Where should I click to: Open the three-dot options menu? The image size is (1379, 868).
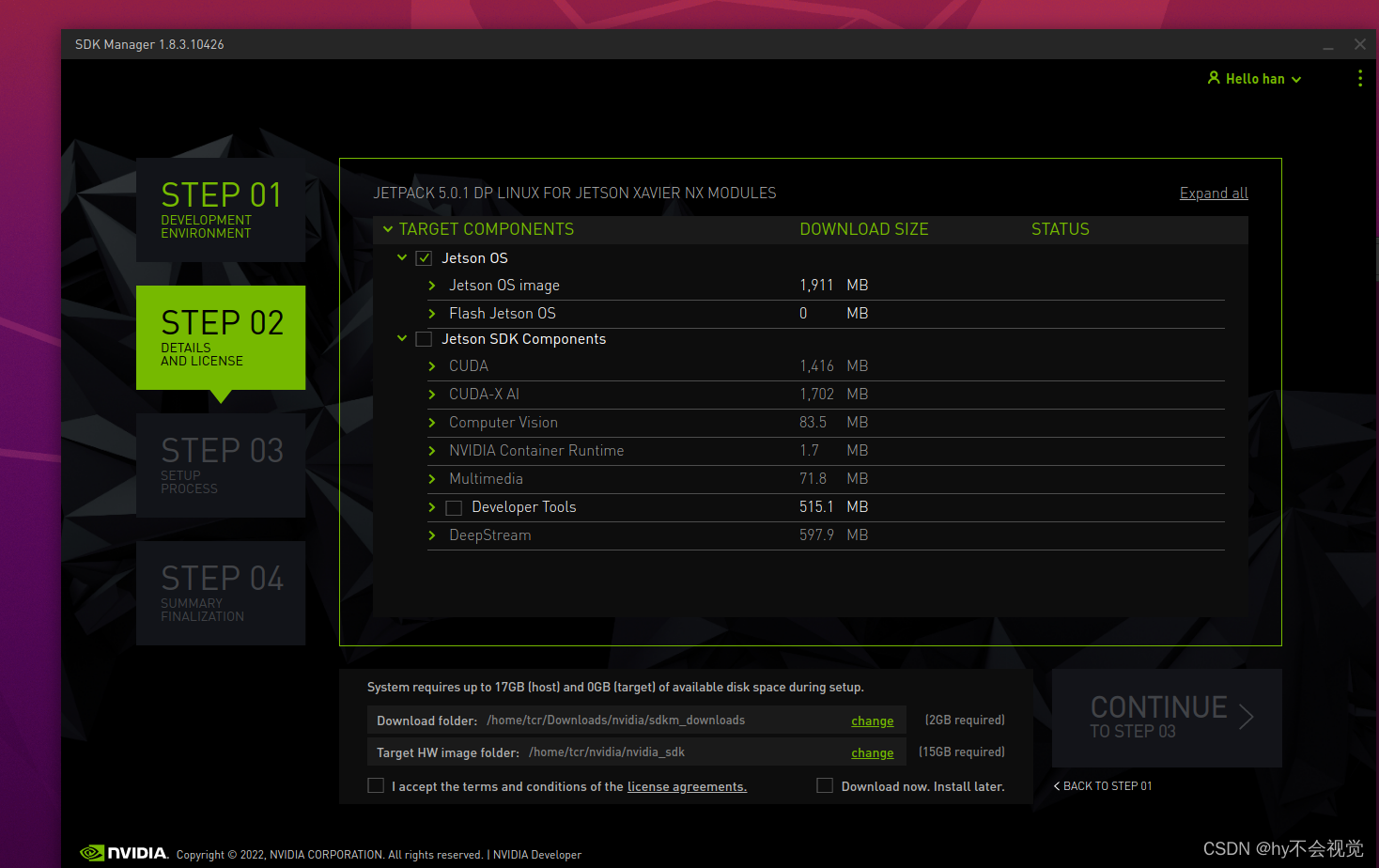1359,79
